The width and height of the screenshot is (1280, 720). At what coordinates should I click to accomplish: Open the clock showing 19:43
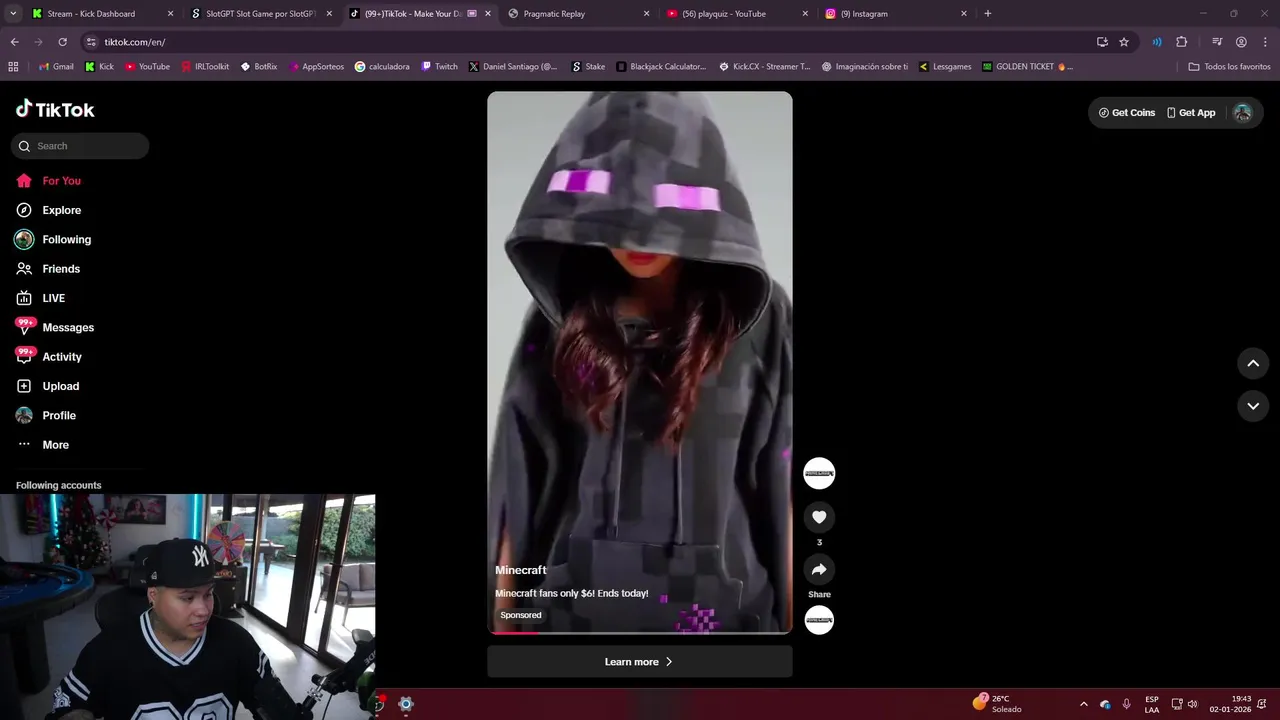[1230, 704]
